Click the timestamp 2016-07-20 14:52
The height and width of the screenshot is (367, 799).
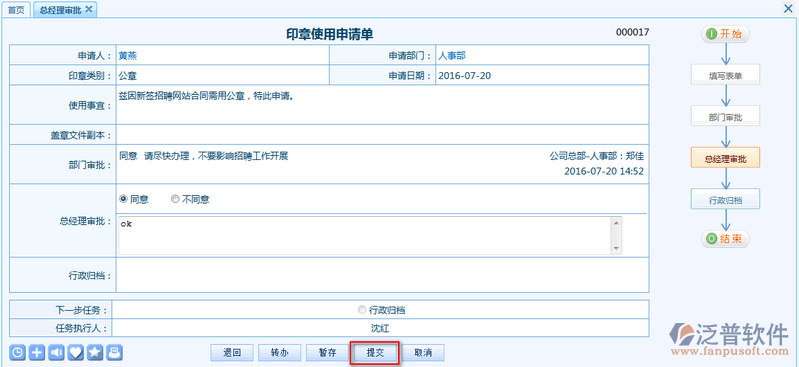604,171
